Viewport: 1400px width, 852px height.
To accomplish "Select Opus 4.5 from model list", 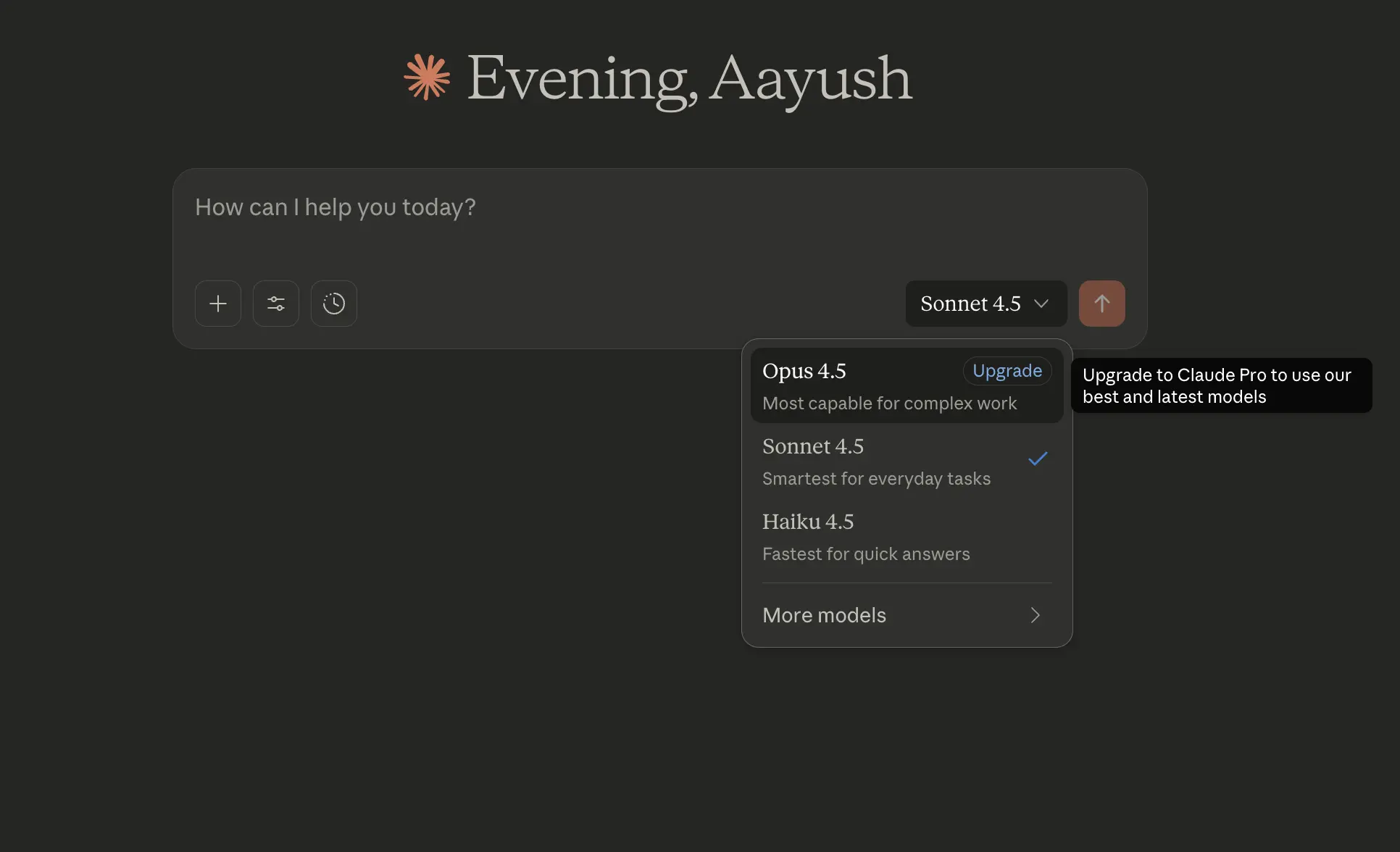I will coord(804,372).
